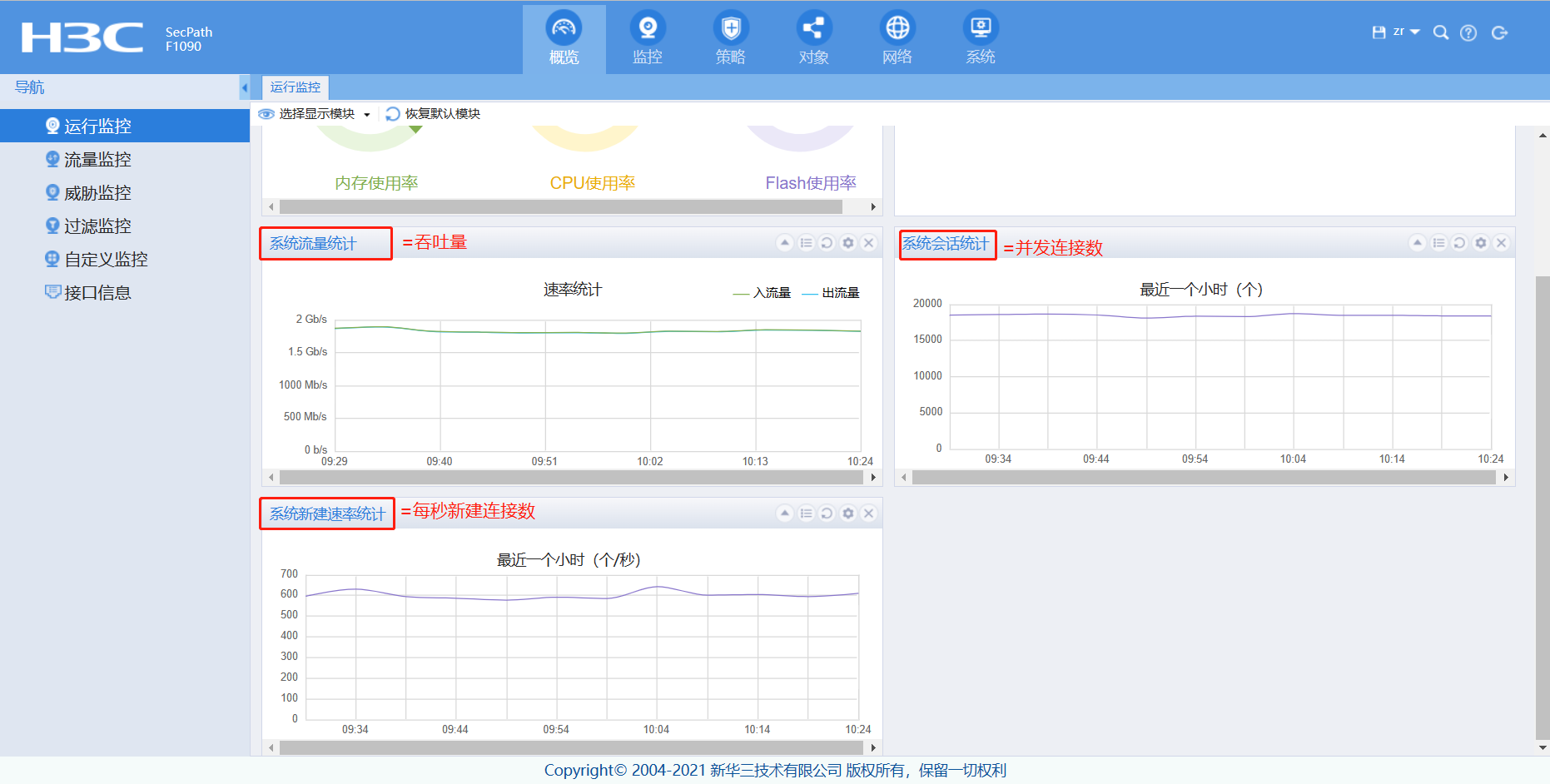
Task: Collapse the 导航 navigation pane arrow
Action: [244, 87]
